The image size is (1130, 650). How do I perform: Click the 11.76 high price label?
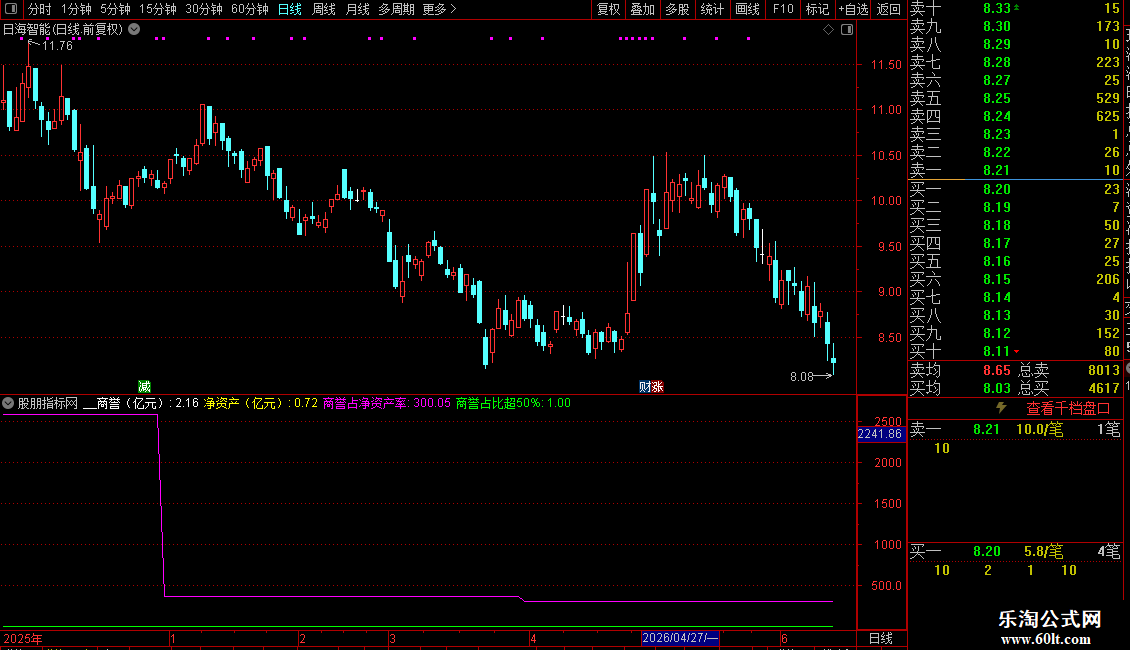click(57, 46)
